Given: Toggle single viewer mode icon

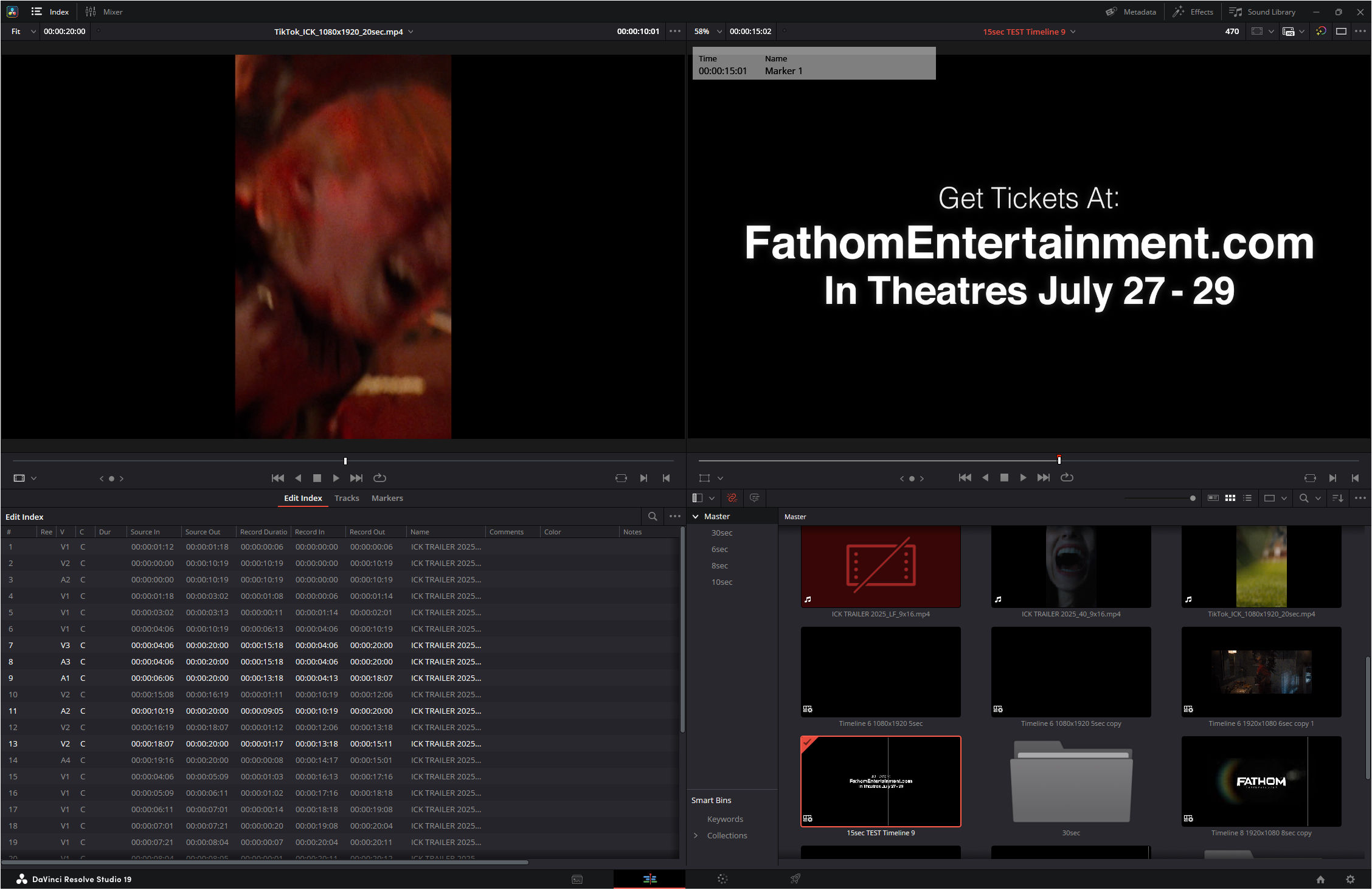Looking at the screenshot, I should (x=1341, y=32).
